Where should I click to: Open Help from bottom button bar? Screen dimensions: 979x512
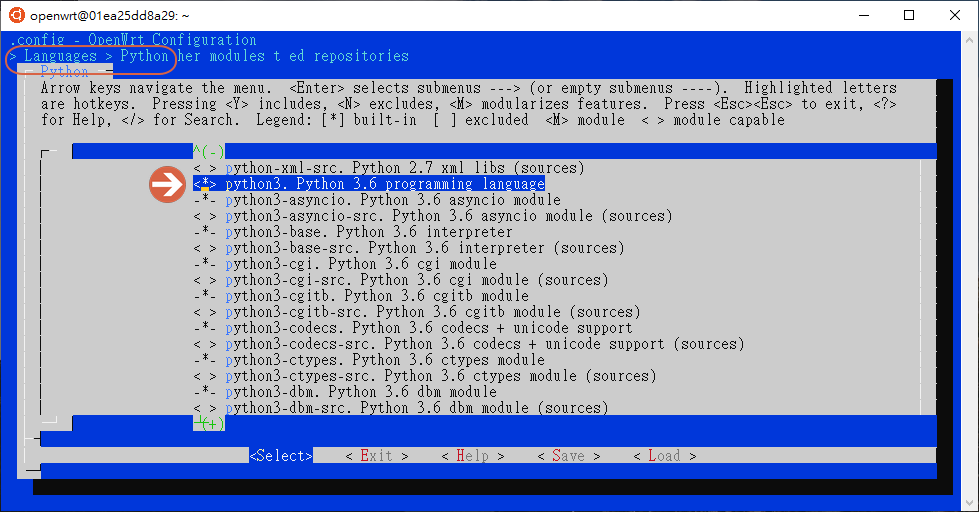tap(473, 456)
